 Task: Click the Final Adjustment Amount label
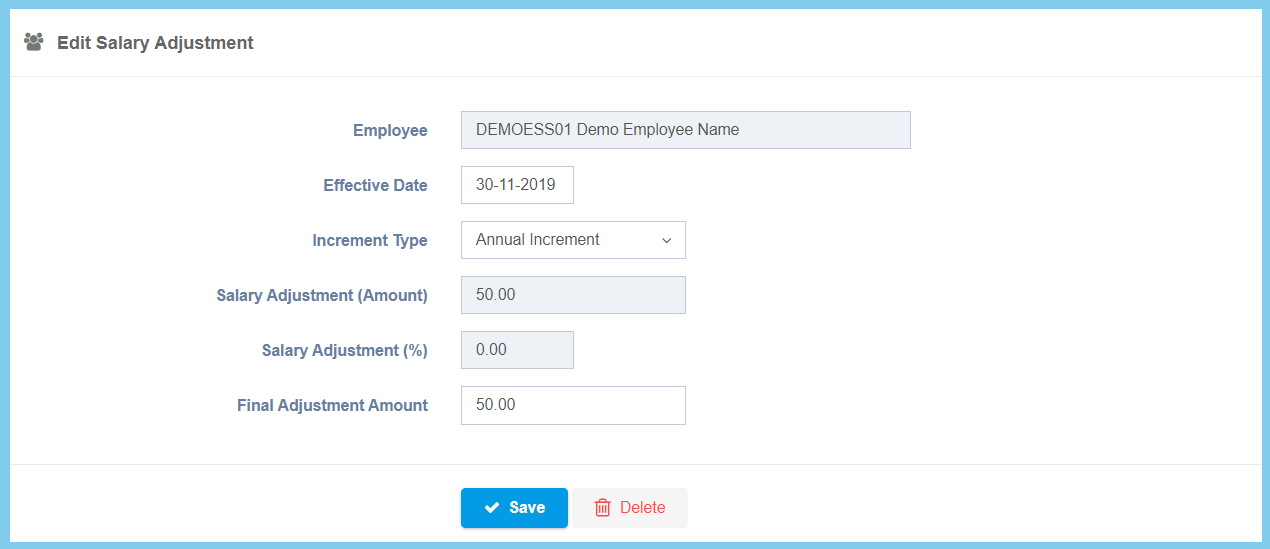tap(332, 406)
